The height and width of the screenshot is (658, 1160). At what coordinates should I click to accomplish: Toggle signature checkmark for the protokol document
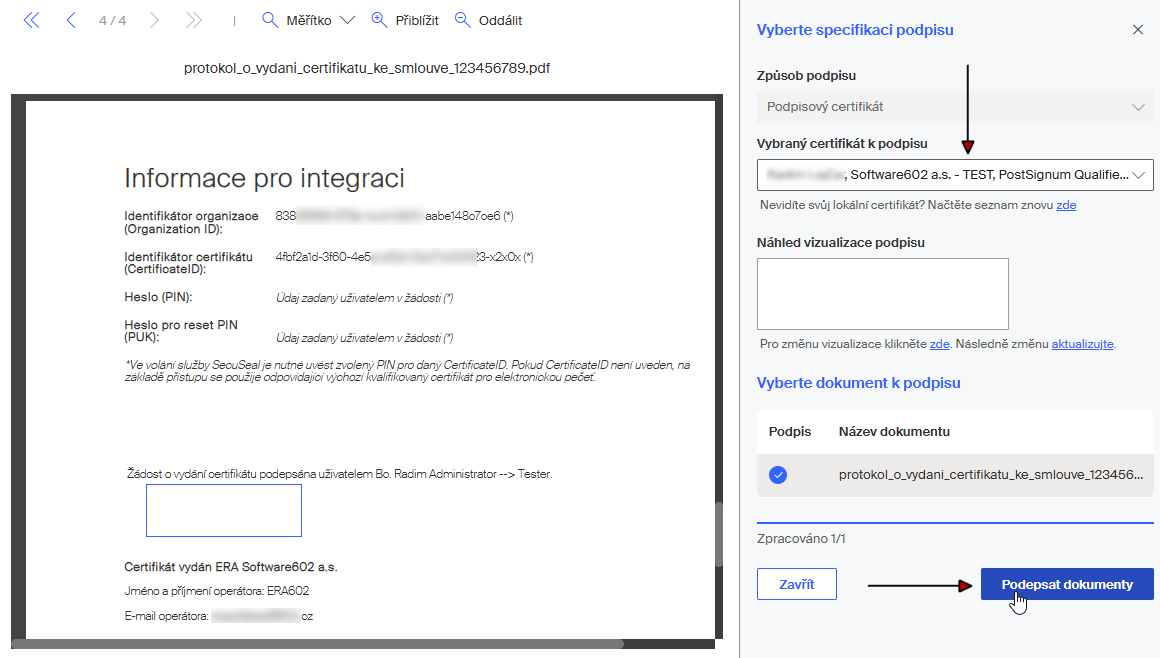[778, 476]
